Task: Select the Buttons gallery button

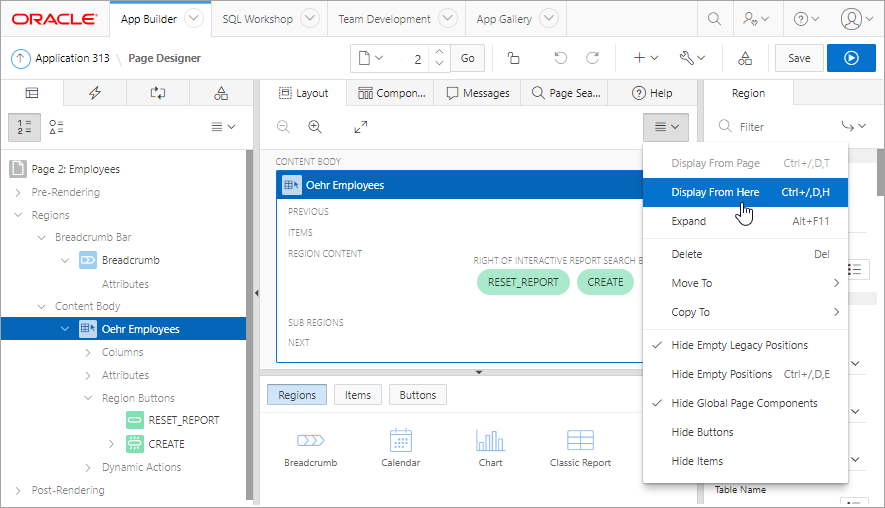Action: click(x=418, y=395)
